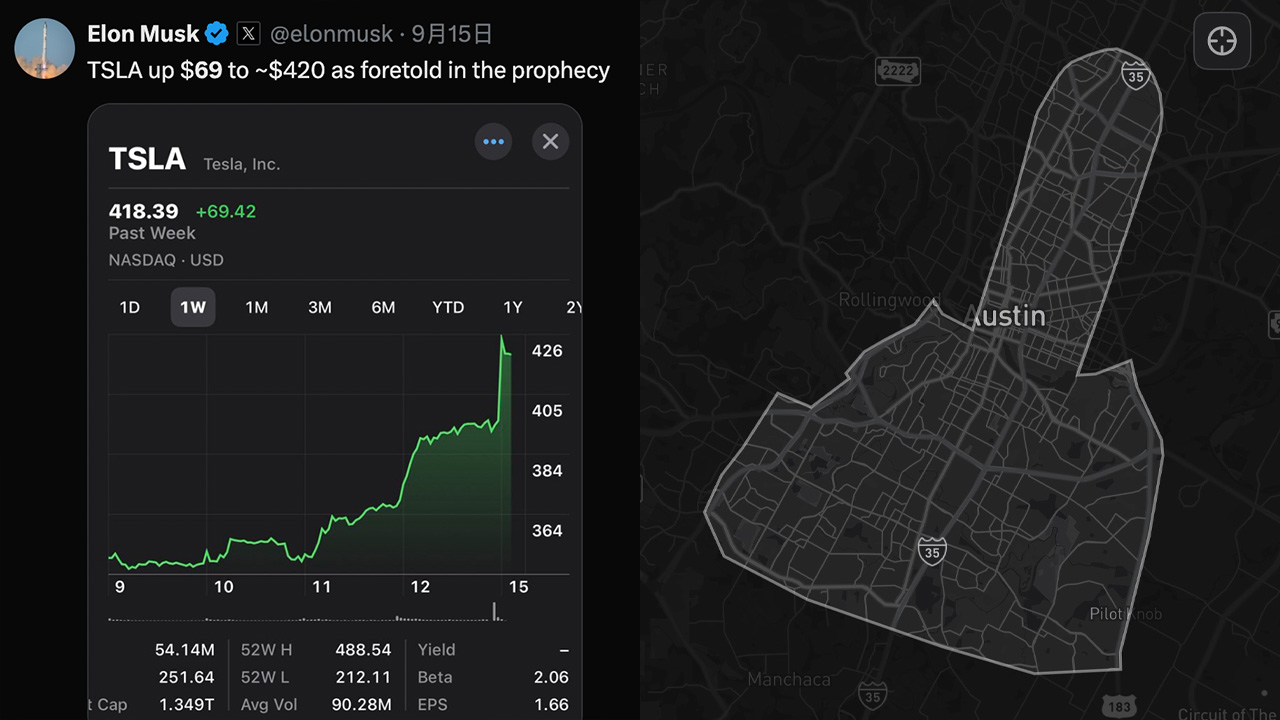The image size is (1280, 720).
Task: Click the I-35 shield inside the outlined zone
Action: point(932,550)
